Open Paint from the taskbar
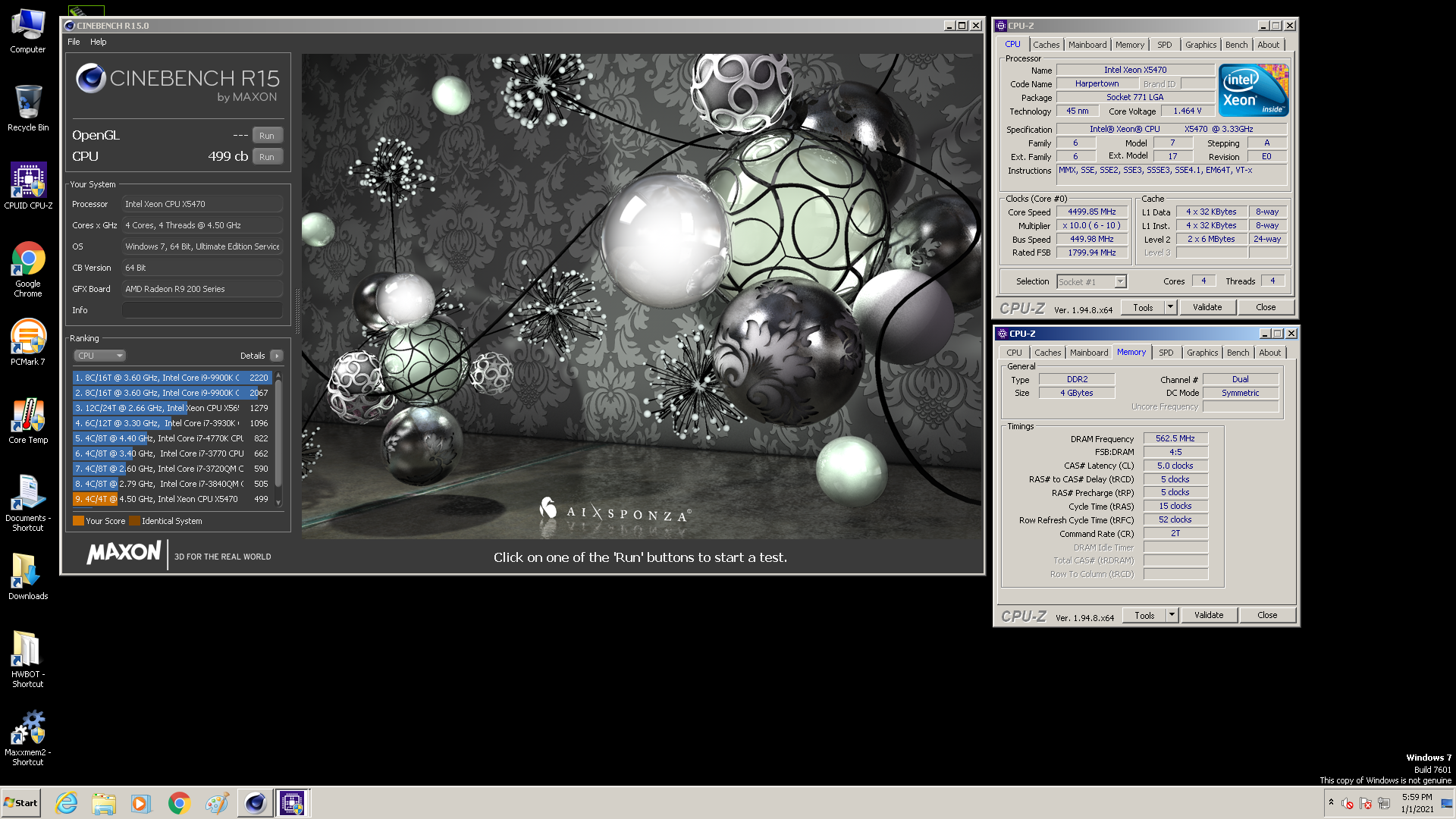 pyautogui.click(x=217, y=803)
